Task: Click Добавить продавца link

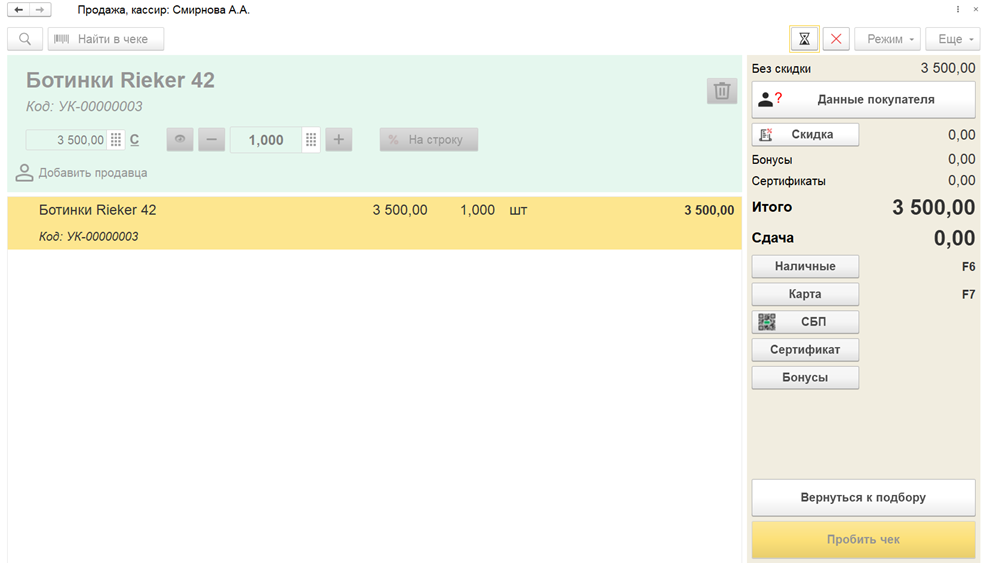Action: (92, 173)
